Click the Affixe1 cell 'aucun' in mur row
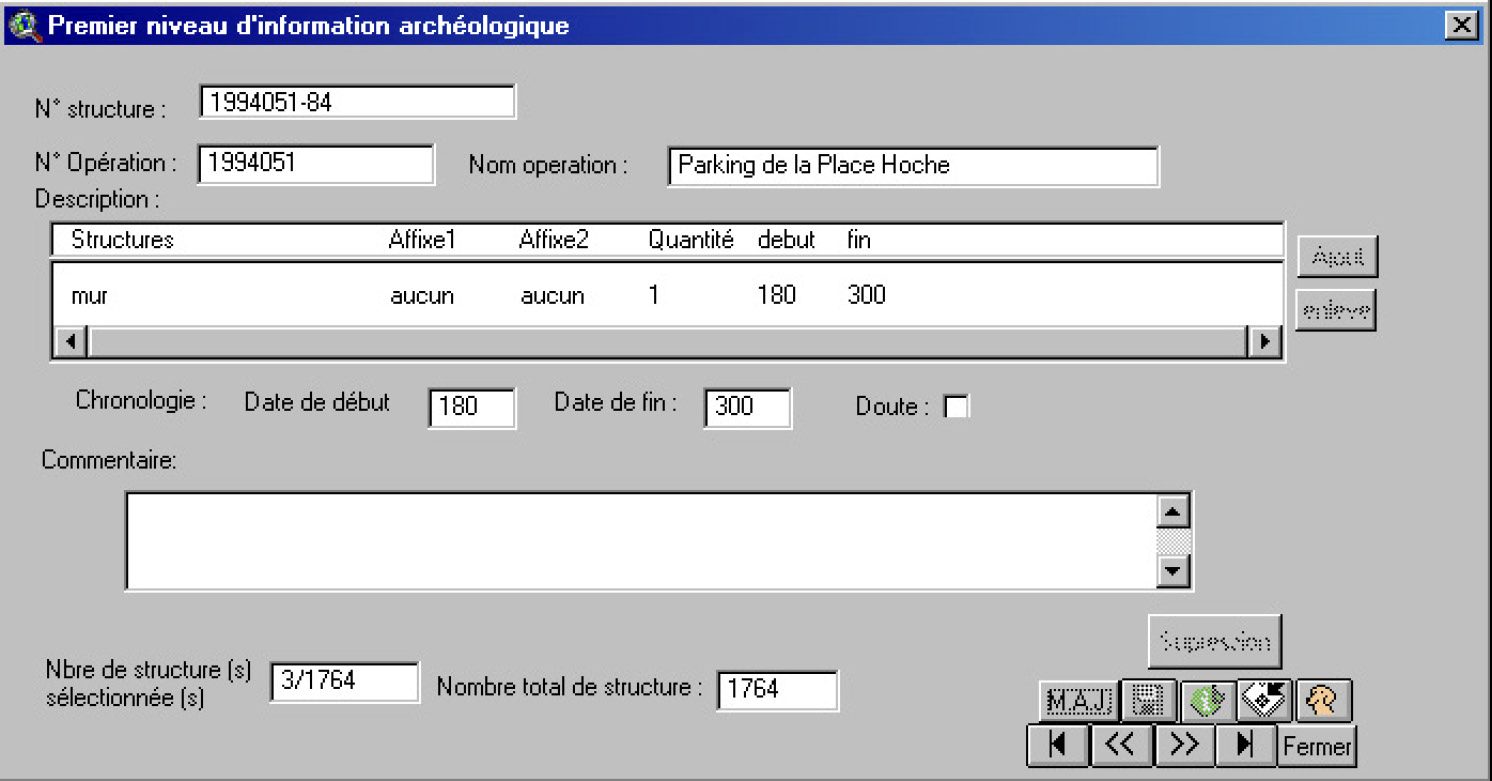Screen dimensions: 1492x781 point(422,296)
